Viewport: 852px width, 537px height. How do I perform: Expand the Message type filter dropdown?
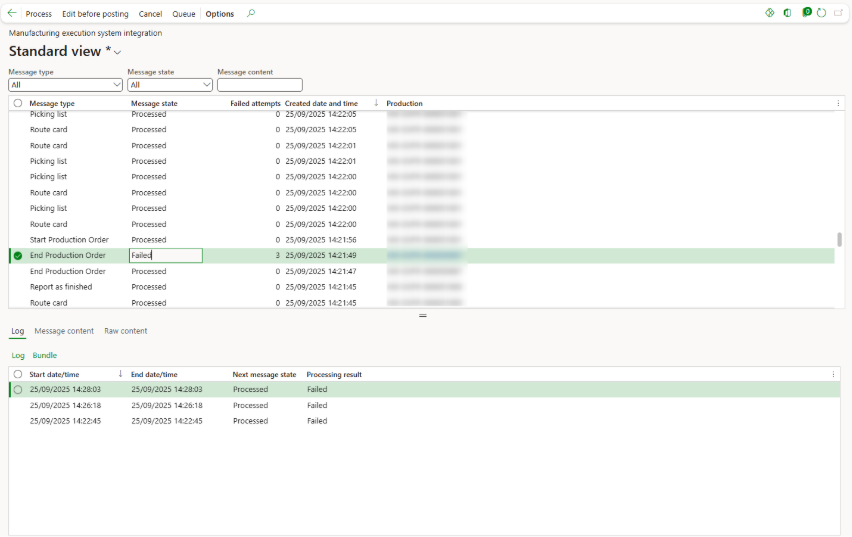coord(117,86)
